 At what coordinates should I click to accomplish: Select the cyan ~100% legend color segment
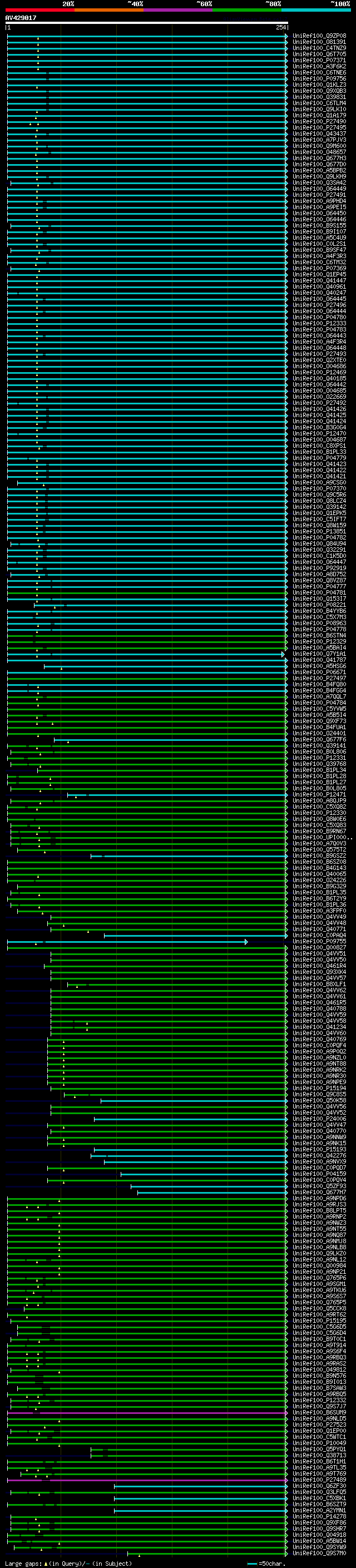pos(316,10)
